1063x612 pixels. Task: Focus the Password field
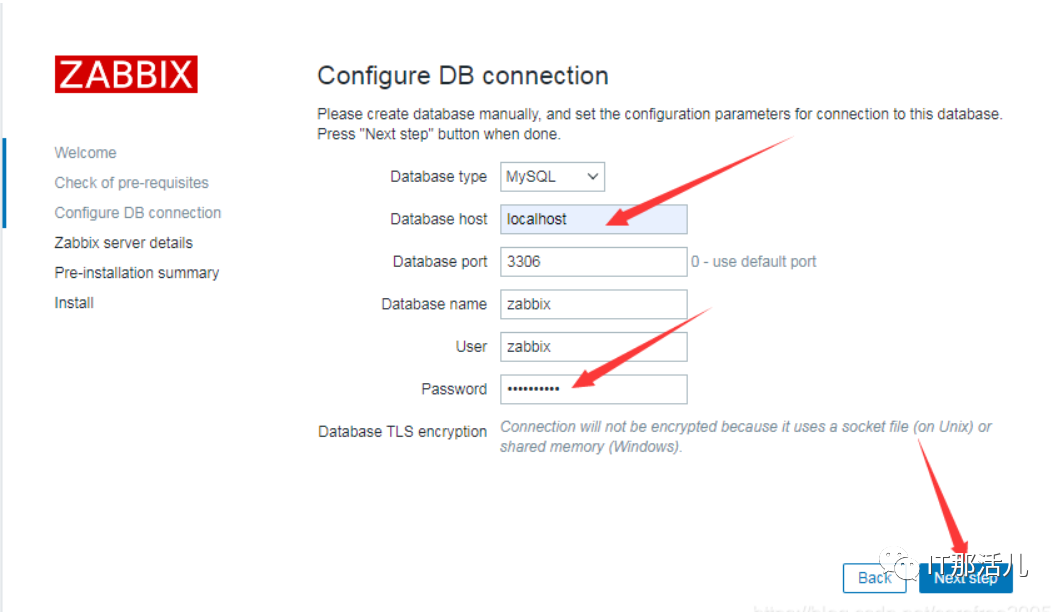click(593, 389)
